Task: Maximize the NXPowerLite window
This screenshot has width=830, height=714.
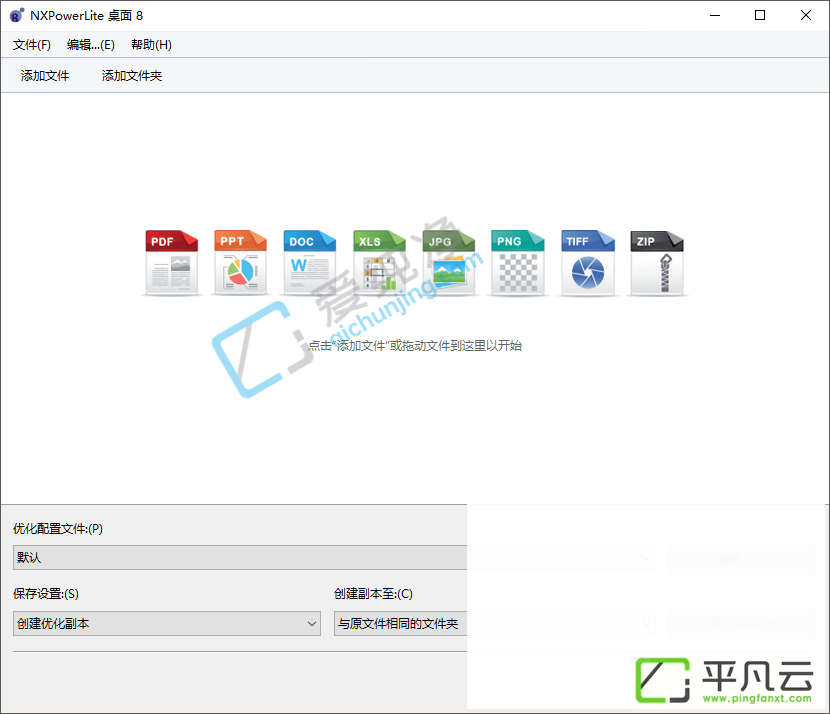Action: click(x=760, y=15)
